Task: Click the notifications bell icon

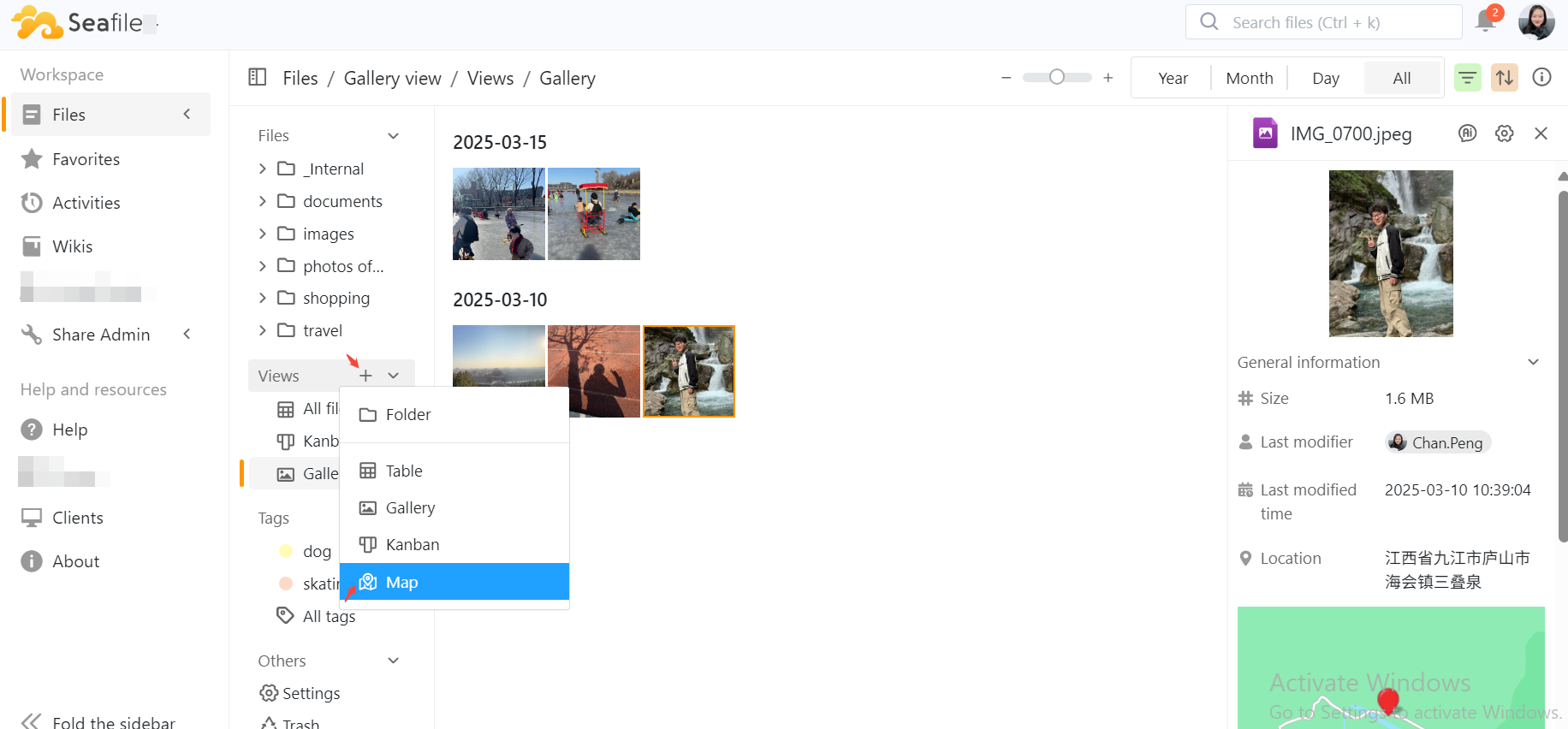Action: 1486,21
